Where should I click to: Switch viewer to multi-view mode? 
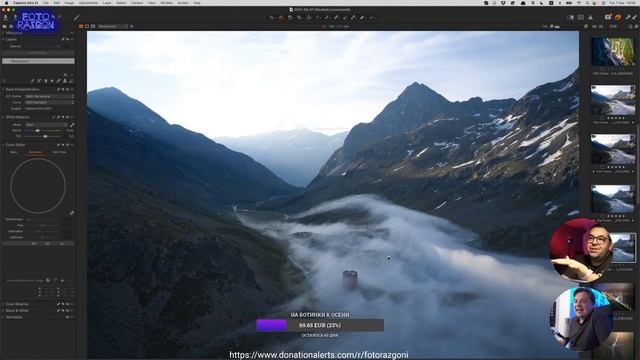81,26
